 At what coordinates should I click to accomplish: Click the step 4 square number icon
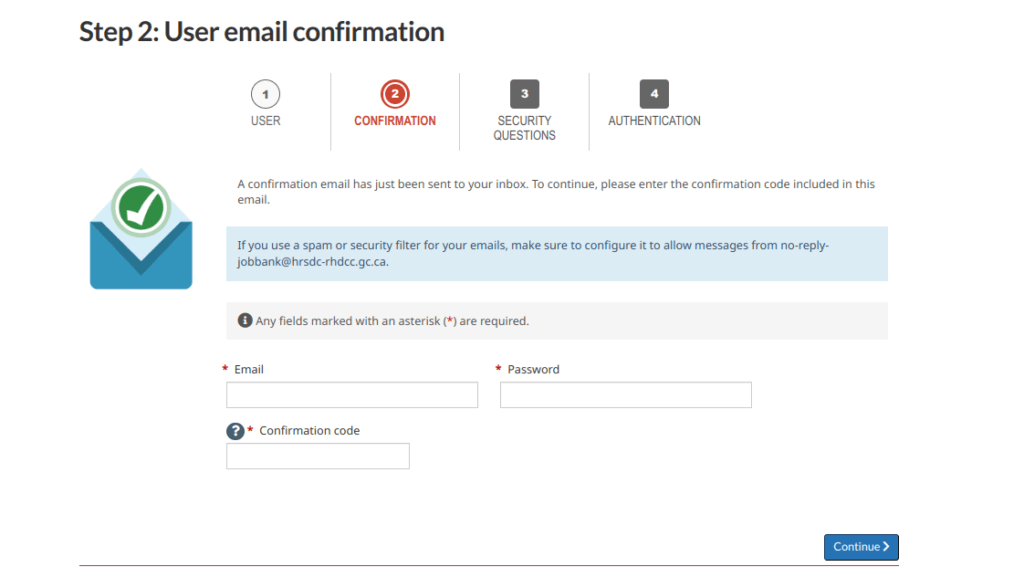pyautogui.click(x=654, y=94)
